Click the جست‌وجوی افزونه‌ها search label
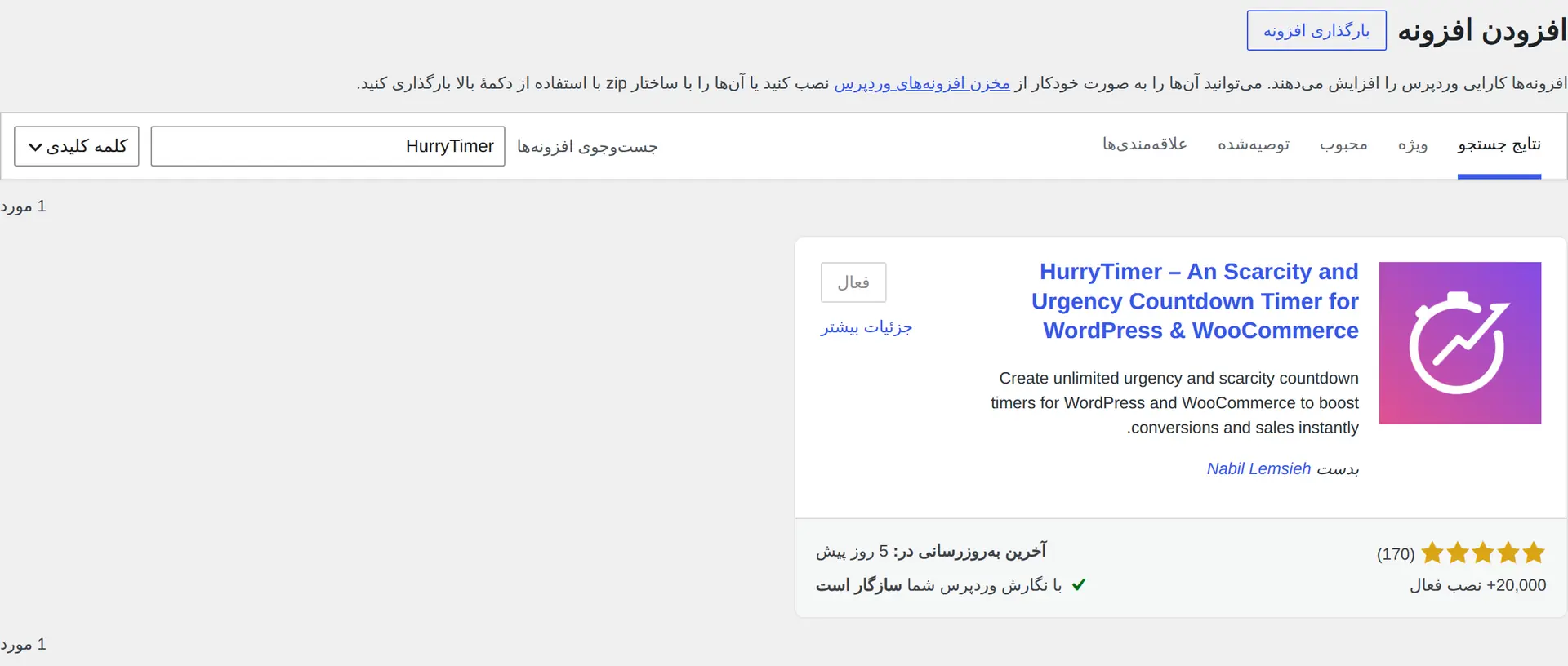This screenshot has width=1568, height=666. point(587,147)
